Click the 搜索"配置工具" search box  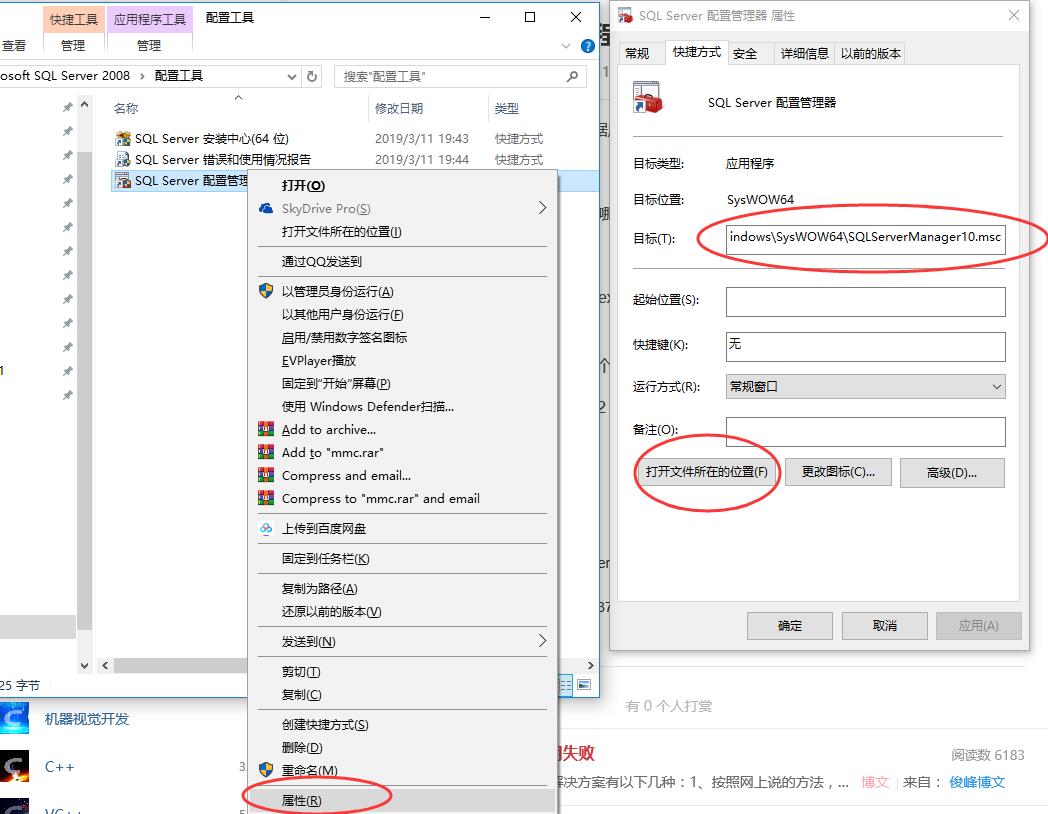[x=460, y=76]
